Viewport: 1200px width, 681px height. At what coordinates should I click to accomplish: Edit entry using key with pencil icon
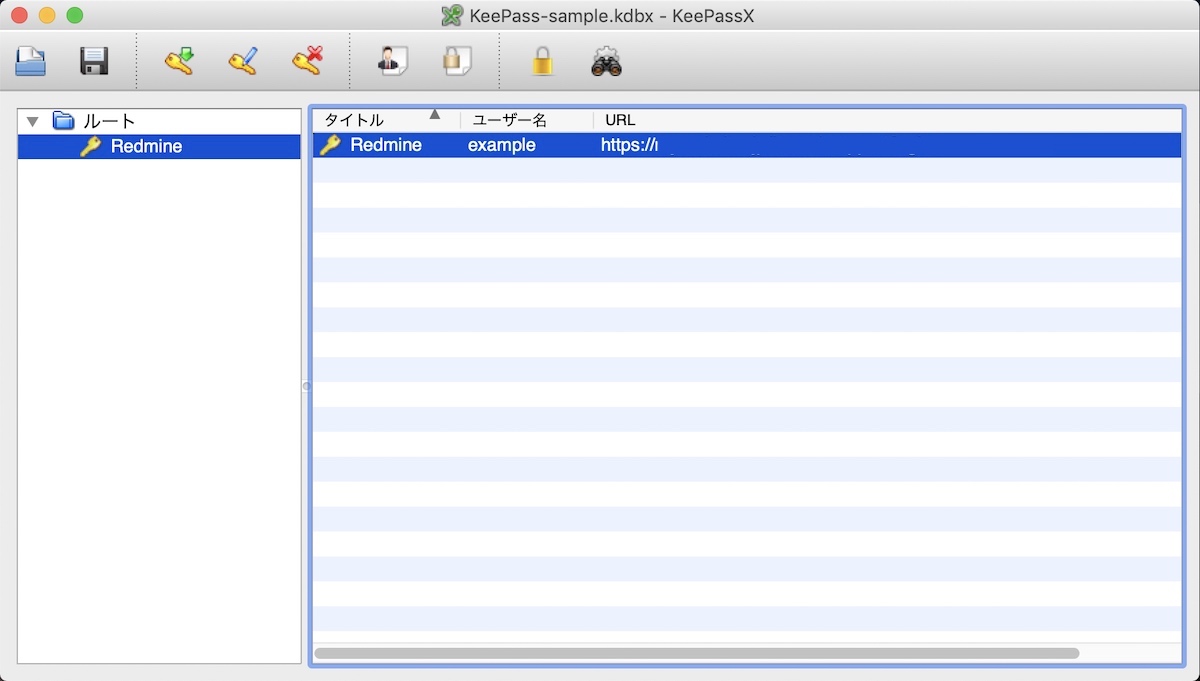pos(243,62)
